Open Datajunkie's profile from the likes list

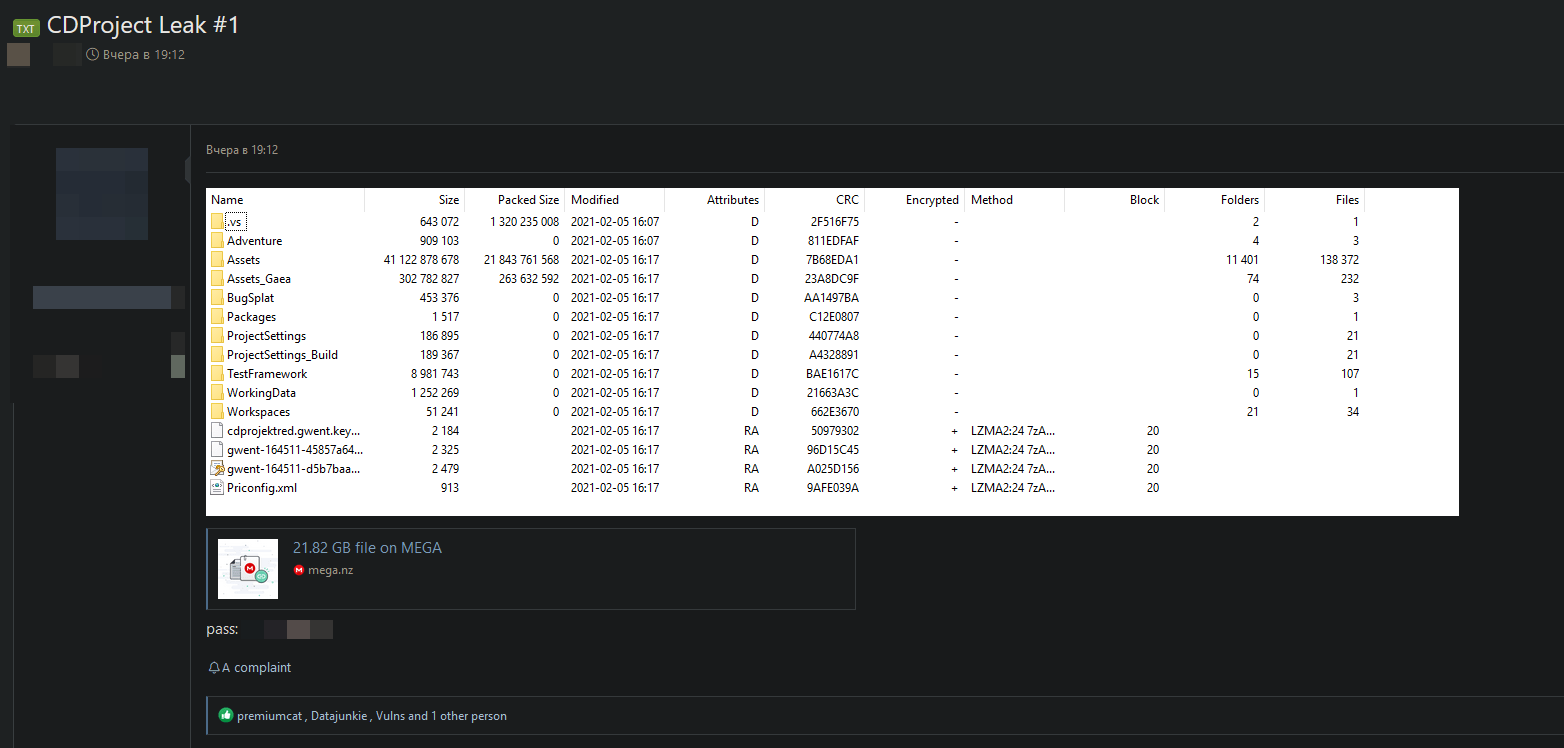[x=339, y=716]
